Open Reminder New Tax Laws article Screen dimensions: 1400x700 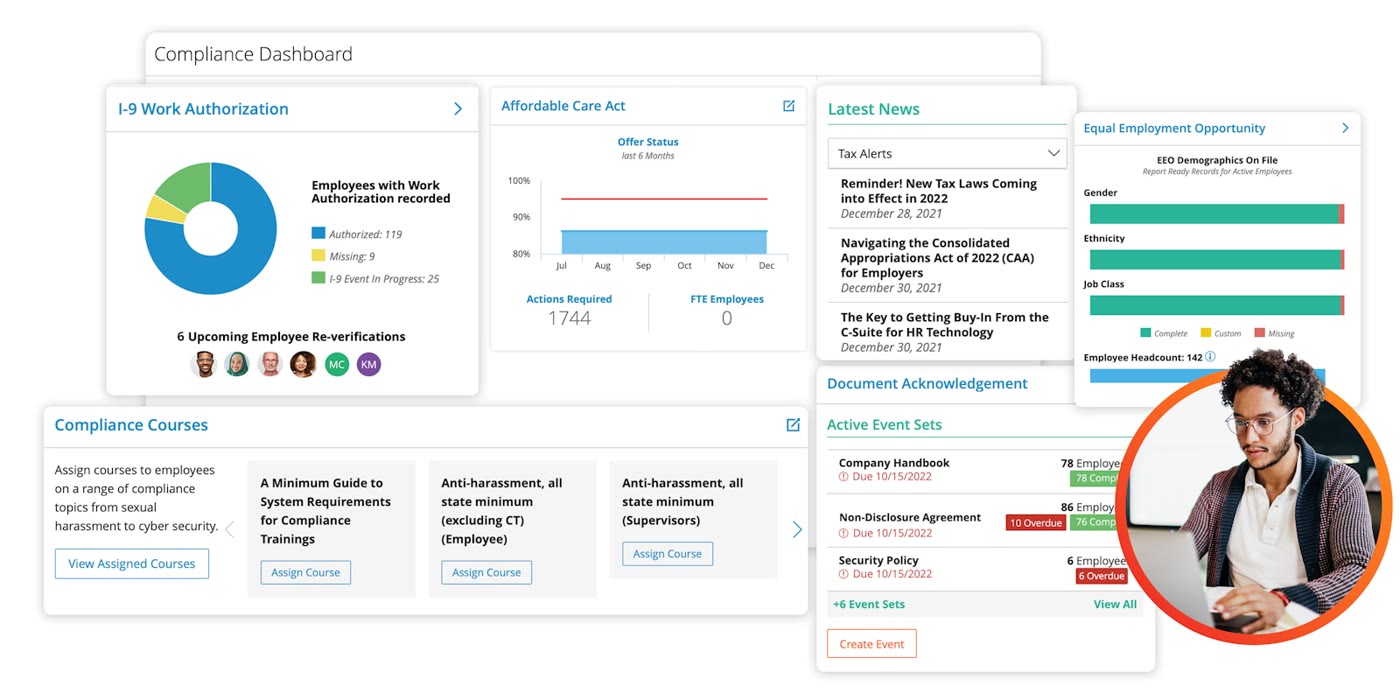point(939,191)
